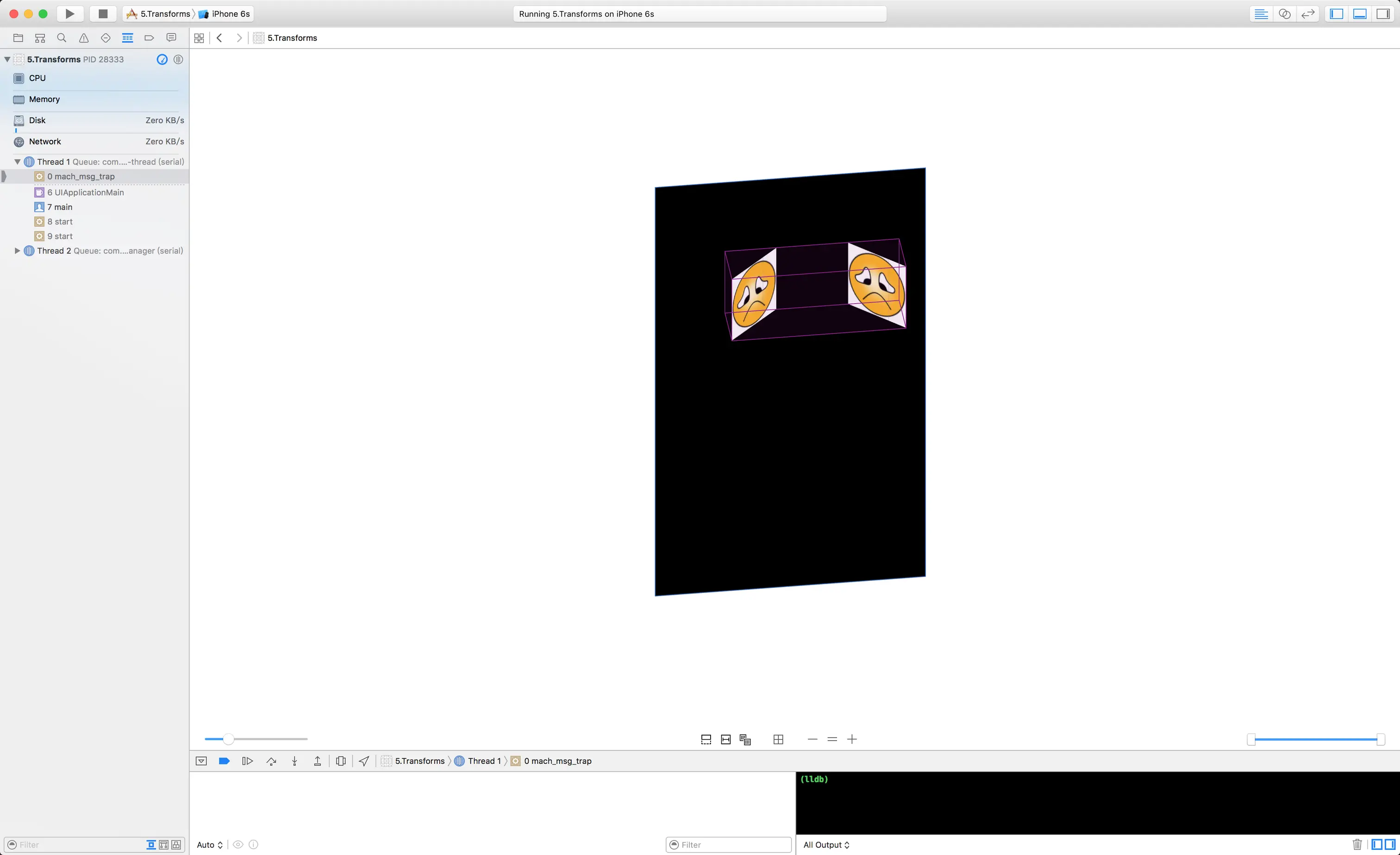Click the Stop button in toolbar
The height and width of the screenshot is (855, 1400).
pos(103,13)
